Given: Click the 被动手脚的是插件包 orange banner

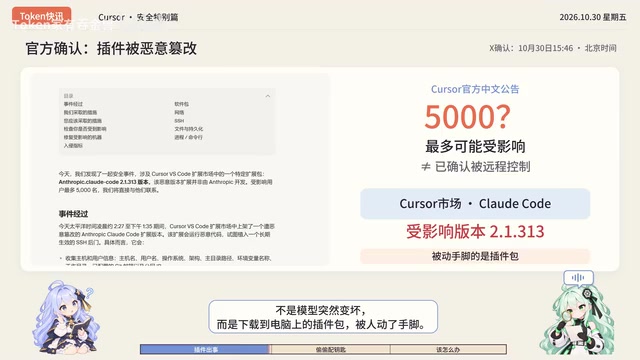Looking at the screenshot, I should pyautogui.click(x=475, y=256).
